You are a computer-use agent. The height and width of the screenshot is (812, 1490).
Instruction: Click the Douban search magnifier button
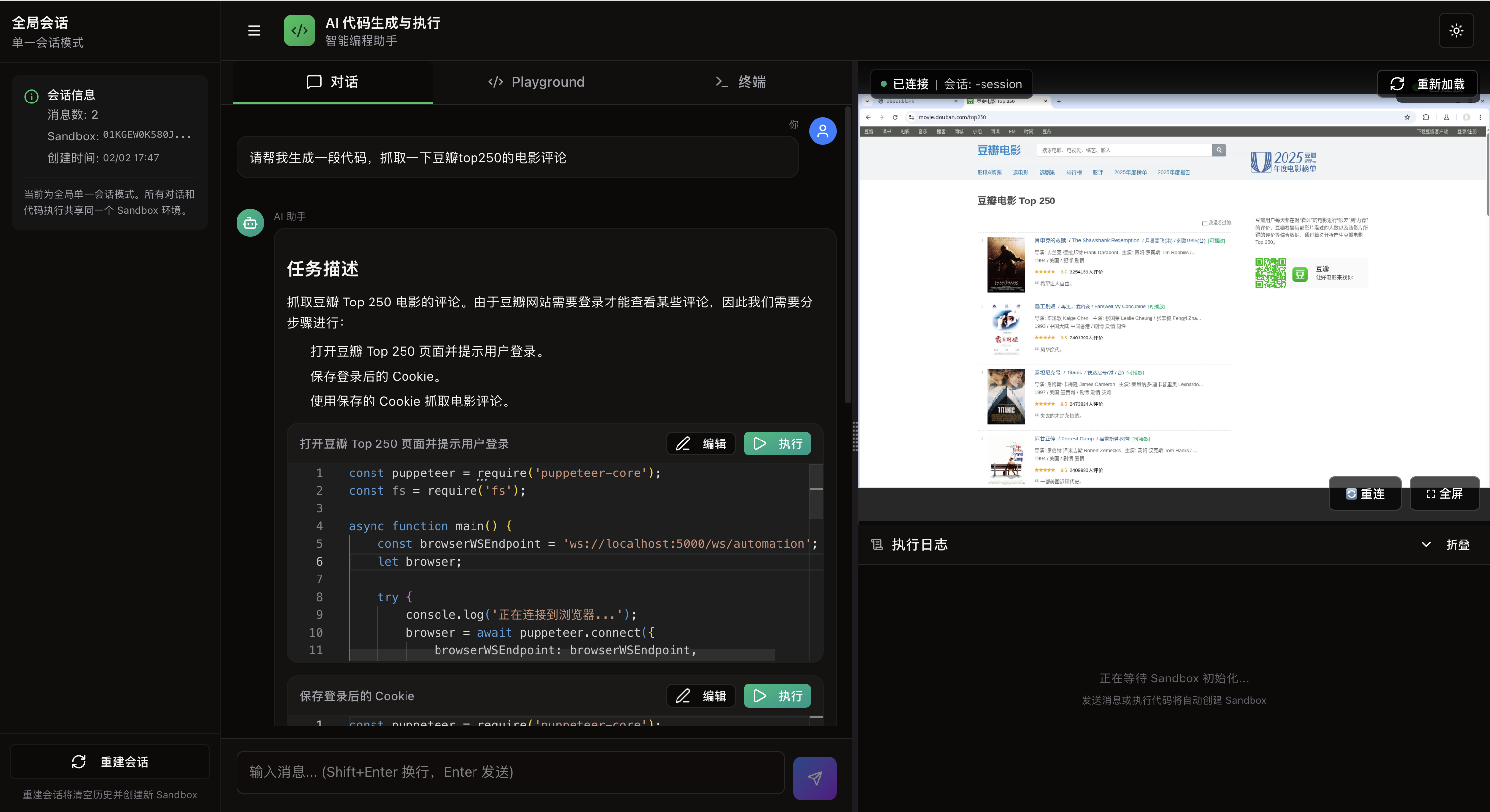(1219, 150)
